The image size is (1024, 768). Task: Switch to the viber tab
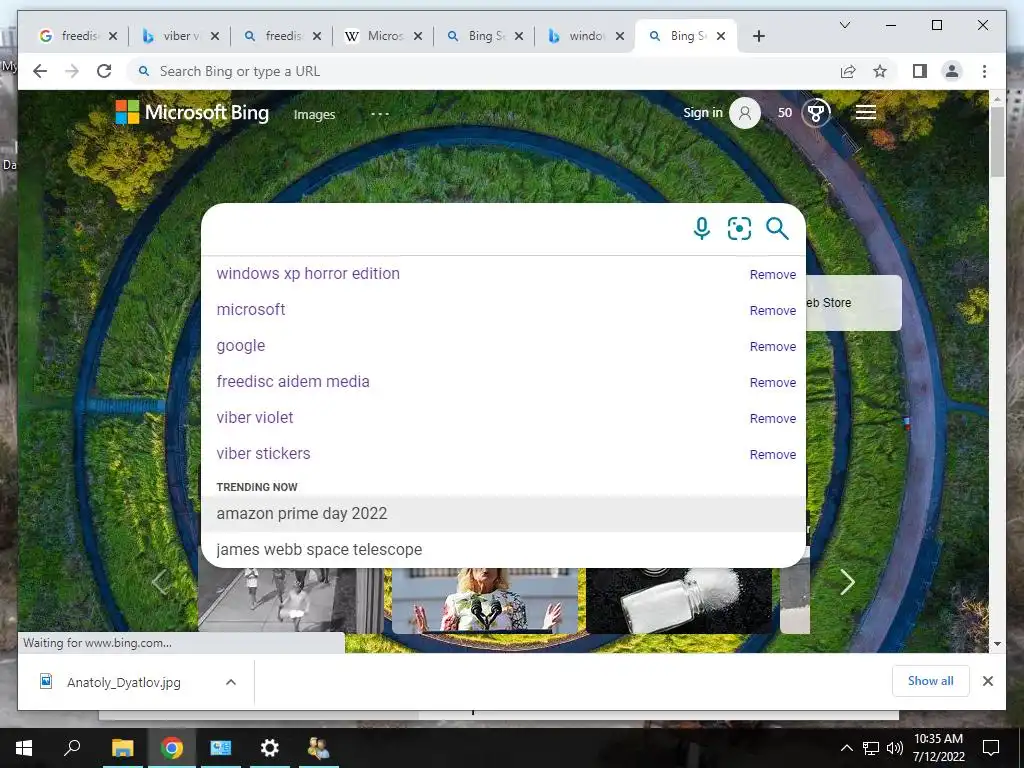pyautogui.click(x=180, y=36)
